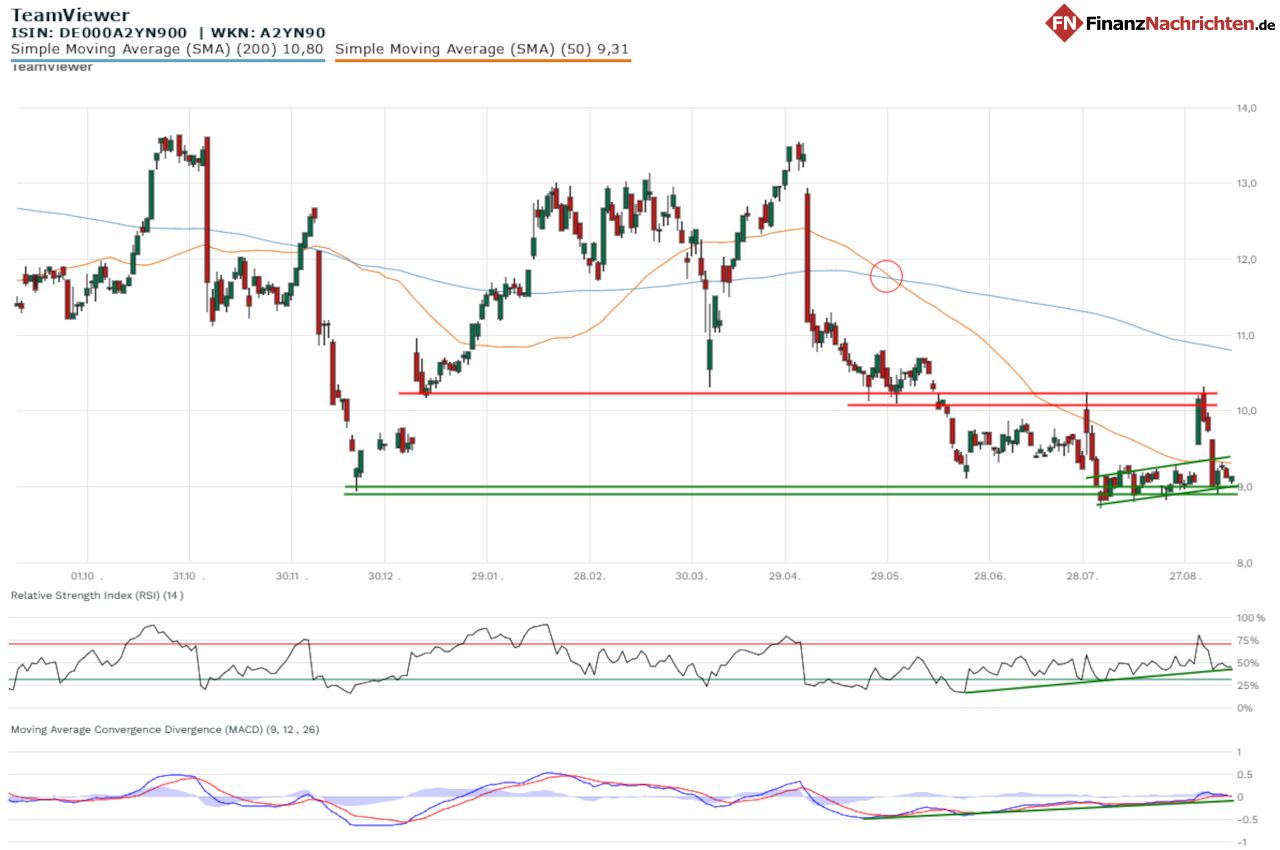Screen dimensions: 1280x850
Task: Click the 31.10 date axis label
Action: [x=190, y=578]
